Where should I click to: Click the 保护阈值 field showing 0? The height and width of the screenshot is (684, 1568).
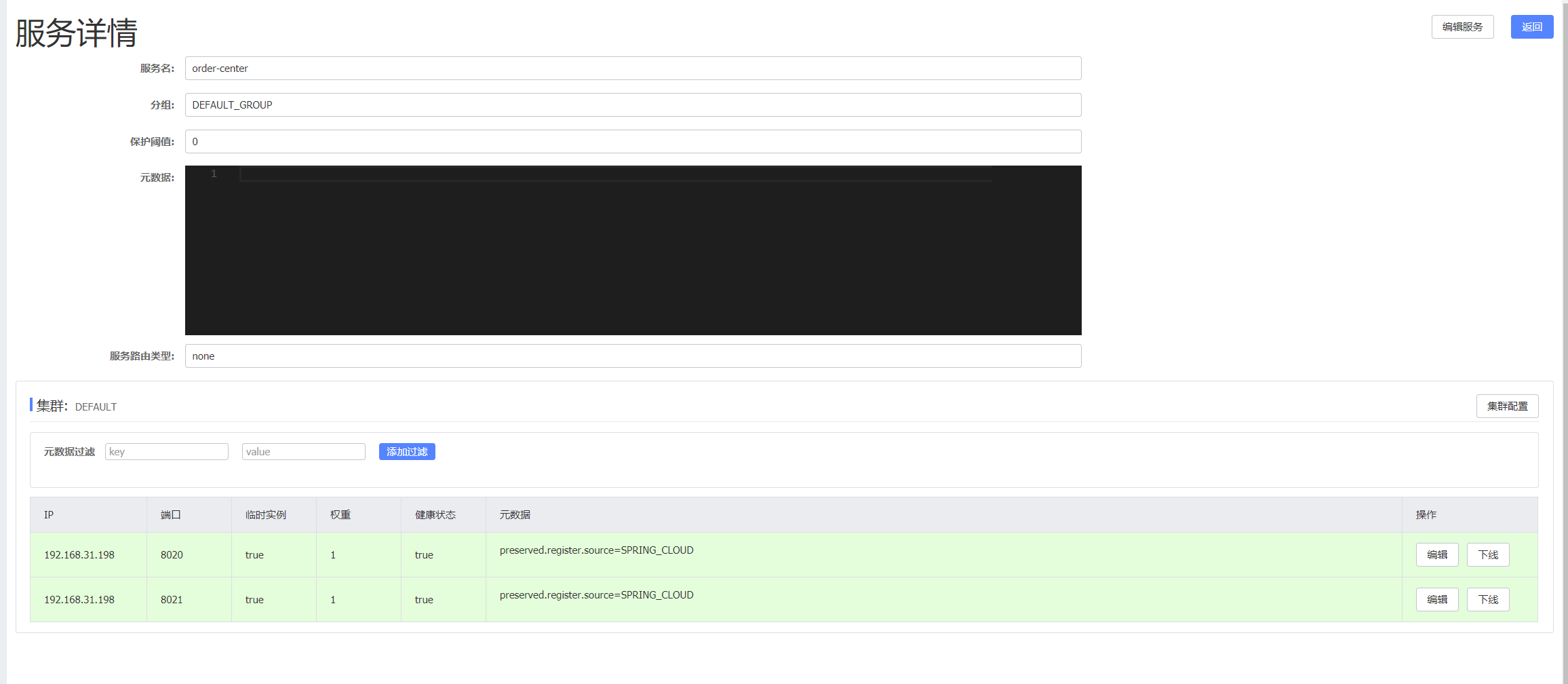point(633,142)
